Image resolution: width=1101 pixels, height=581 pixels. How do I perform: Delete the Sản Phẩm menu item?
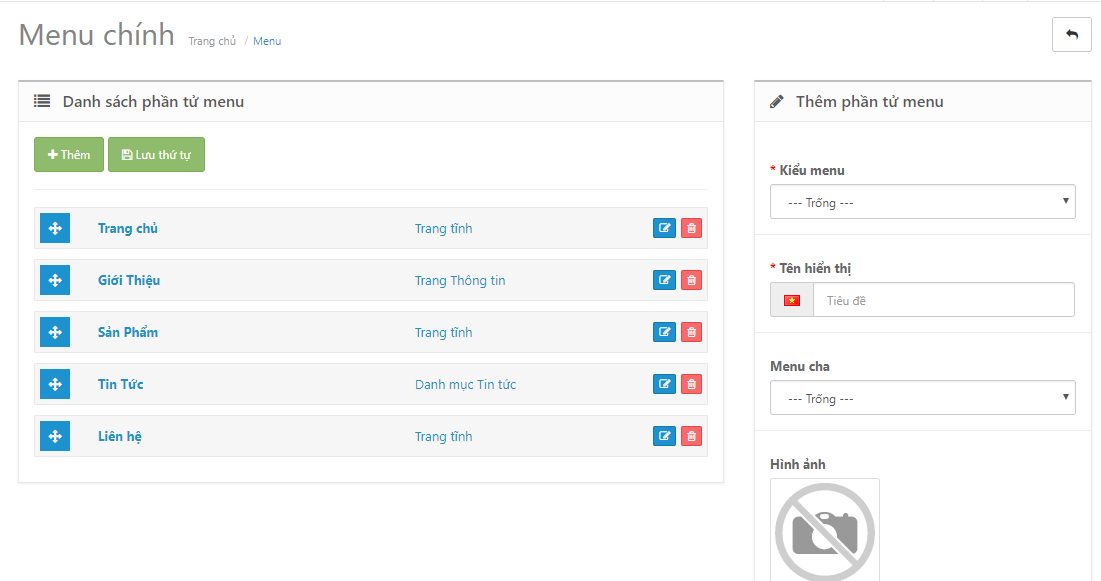tap(692, 332)
